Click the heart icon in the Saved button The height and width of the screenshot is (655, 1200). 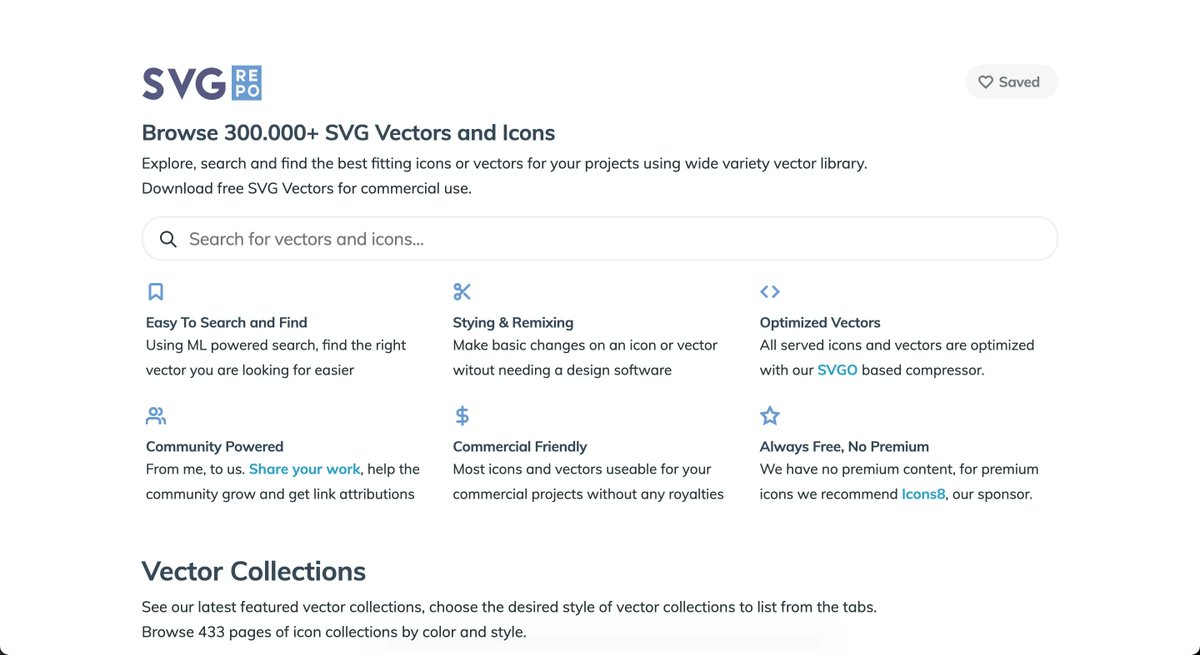coord(985,82)
